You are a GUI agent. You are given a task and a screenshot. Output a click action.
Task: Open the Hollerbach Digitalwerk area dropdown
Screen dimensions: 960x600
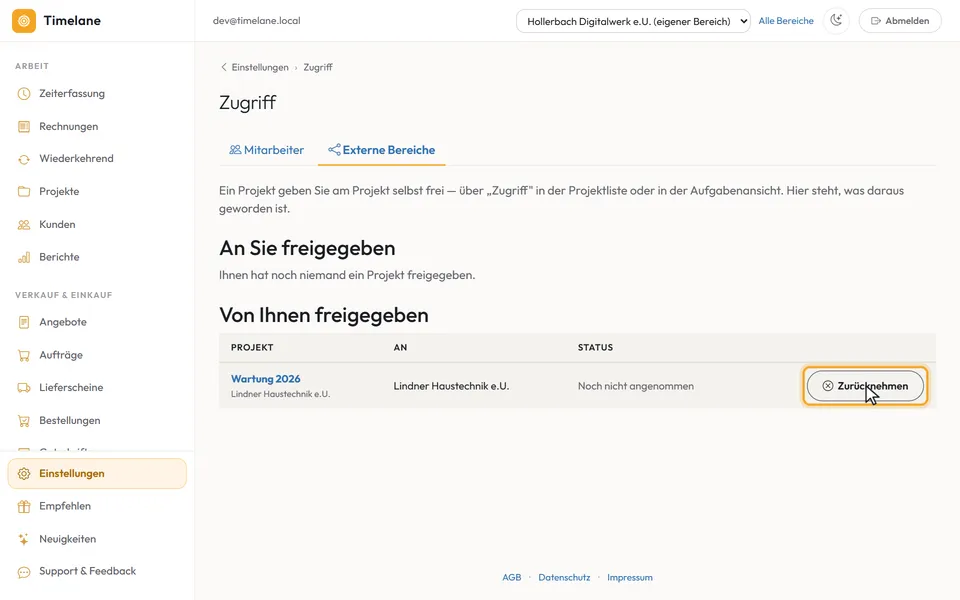pos(633,21)
